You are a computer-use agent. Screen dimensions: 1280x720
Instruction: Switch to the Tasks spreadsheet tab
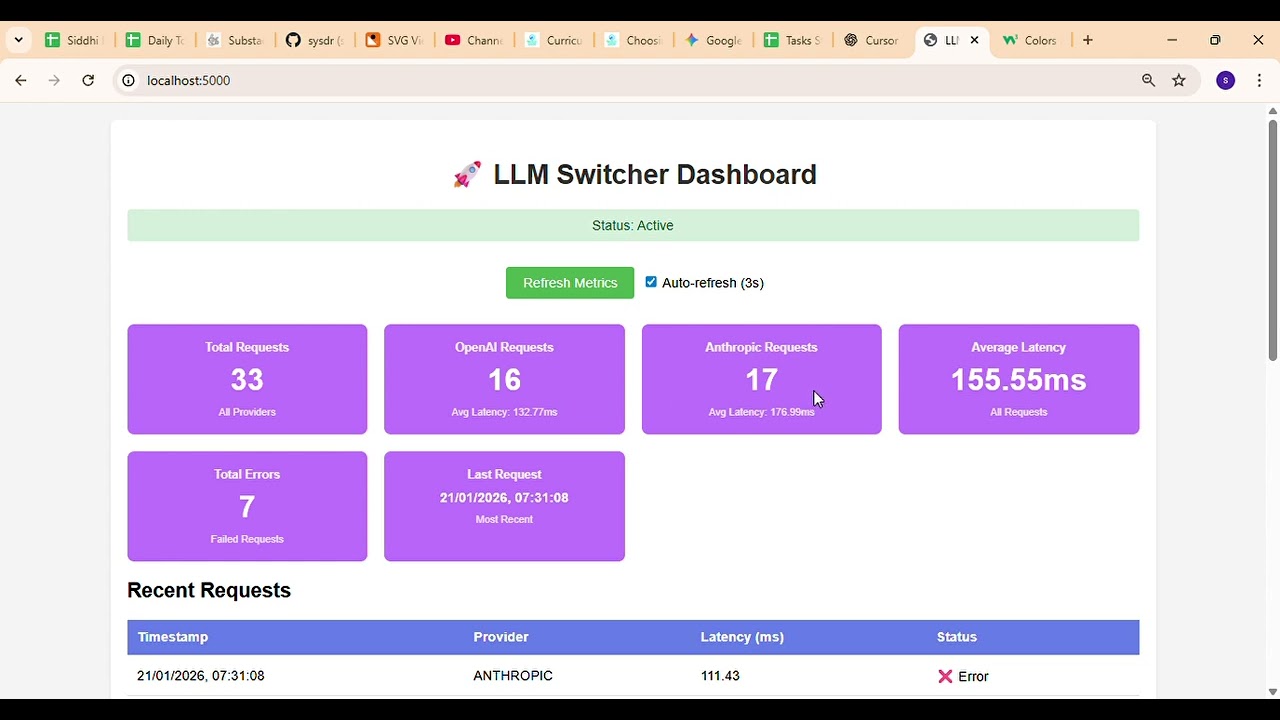click(793, 40)
